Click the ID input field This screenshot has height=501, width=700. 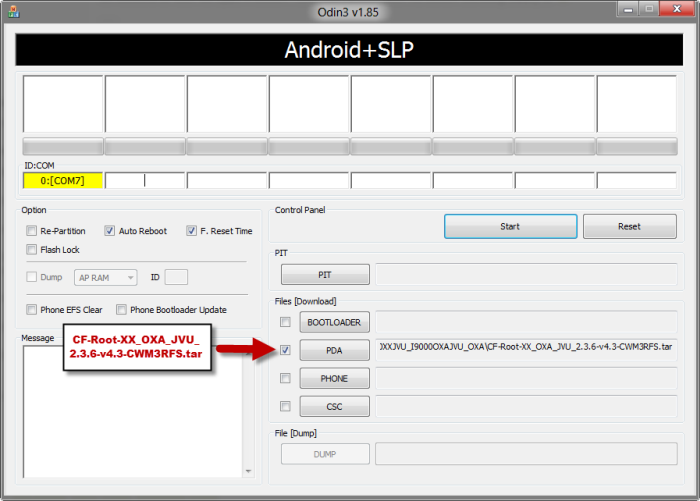click(x=176, y=277)
